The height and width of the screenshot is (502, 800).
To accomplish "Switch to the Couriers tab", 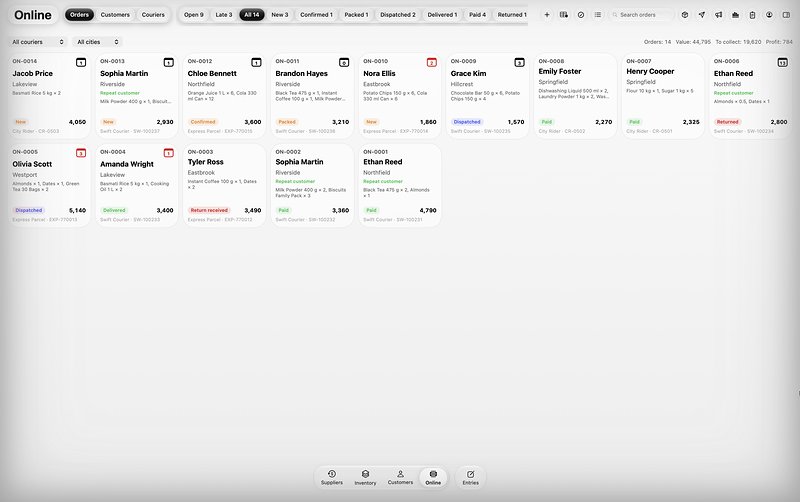I will tap(153, 15).
